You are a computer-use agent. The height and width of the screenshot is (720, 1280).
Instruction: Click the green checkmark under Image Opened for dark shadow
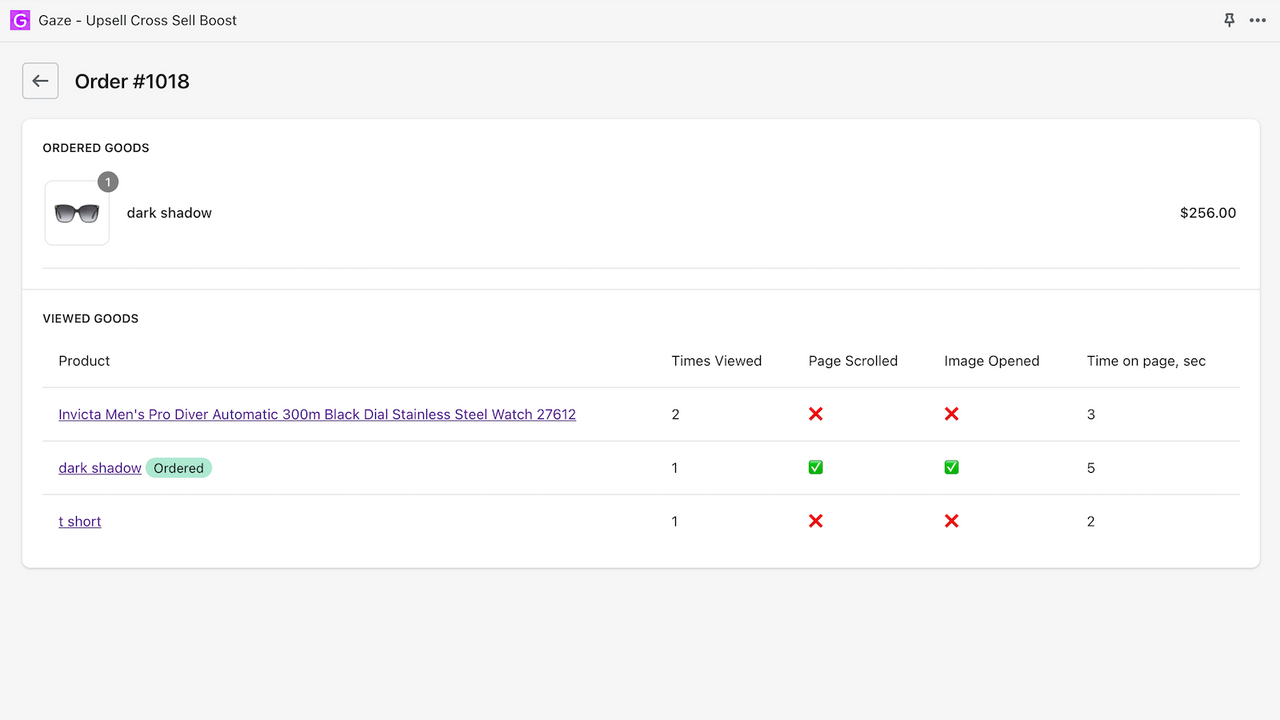click(951, 467)
